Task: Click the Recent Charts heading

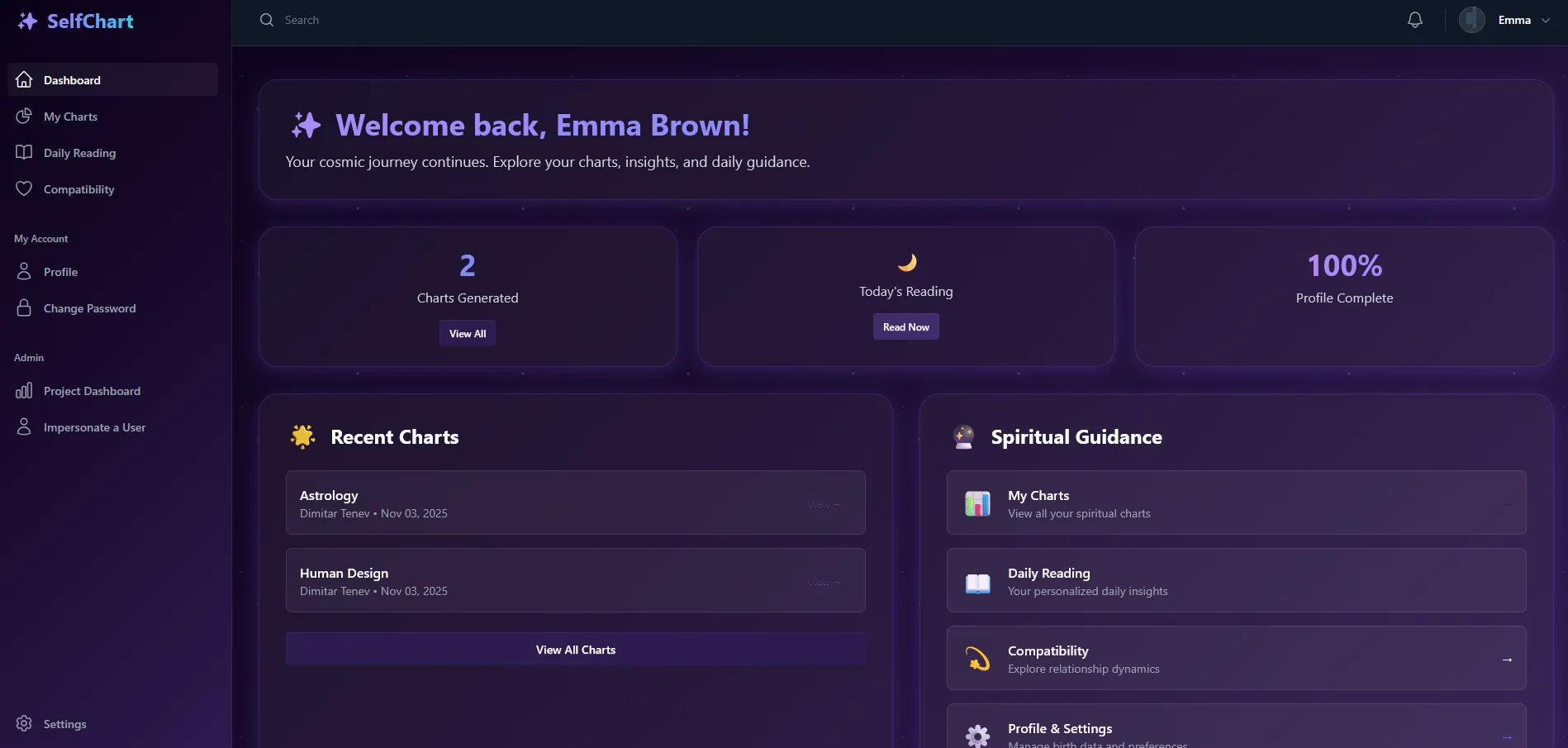Action: 395,436
